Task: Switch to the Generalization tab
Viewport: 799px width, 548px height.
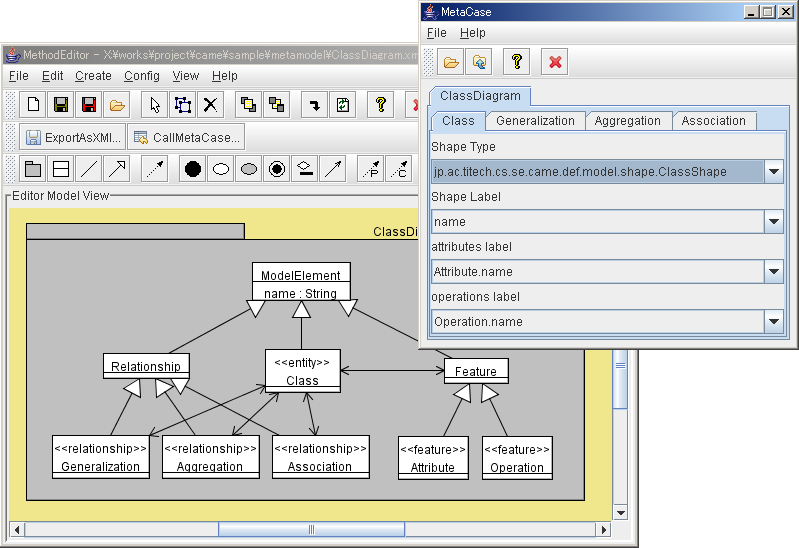Action: (x=535, y=121)
